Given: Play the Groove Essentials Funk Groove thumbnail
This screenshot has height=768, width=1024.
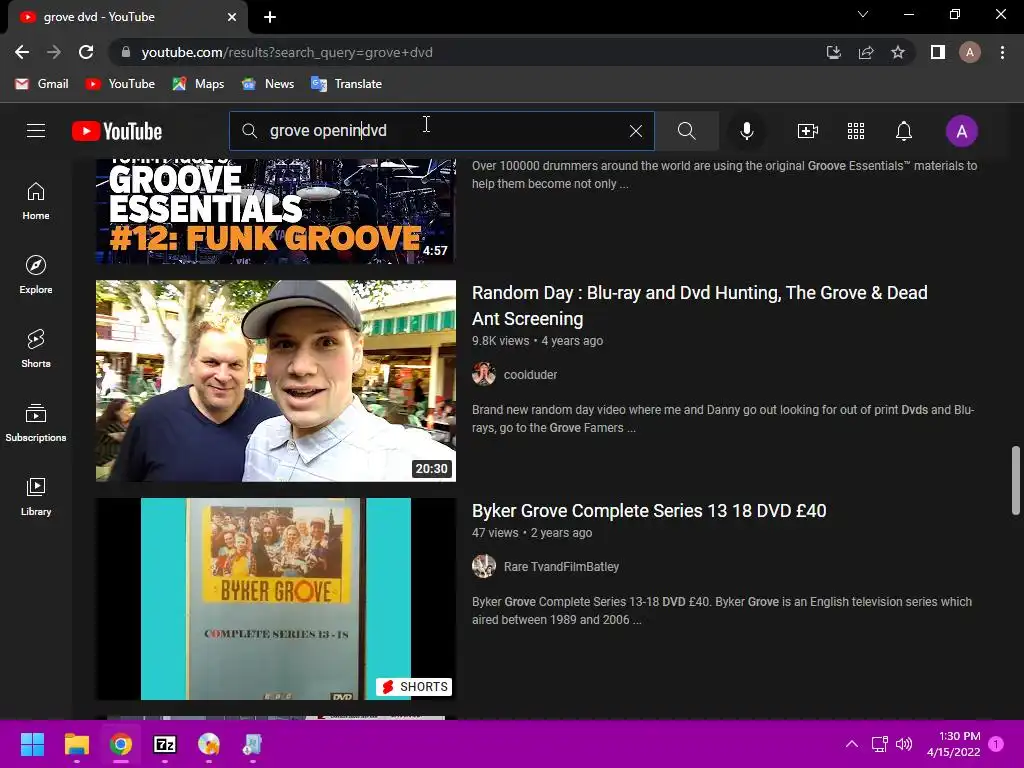Looking at the screenshot, I should 276,212.
